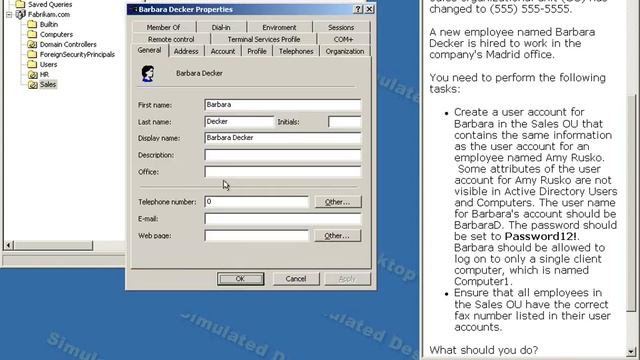The image size is (640, 360).
Task: Click the Fabrikam.com domain icon
Action: click(x=20, y=14)
